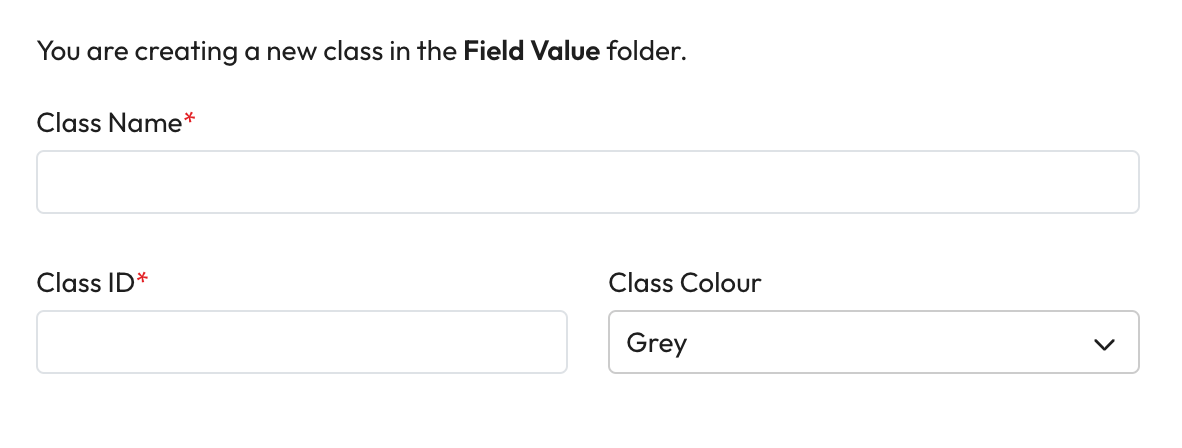Click the empty middle of the Grey combo box
The height and width of the screenshot is (448, 1182).
pyautogui.click(x=880, y=343)
